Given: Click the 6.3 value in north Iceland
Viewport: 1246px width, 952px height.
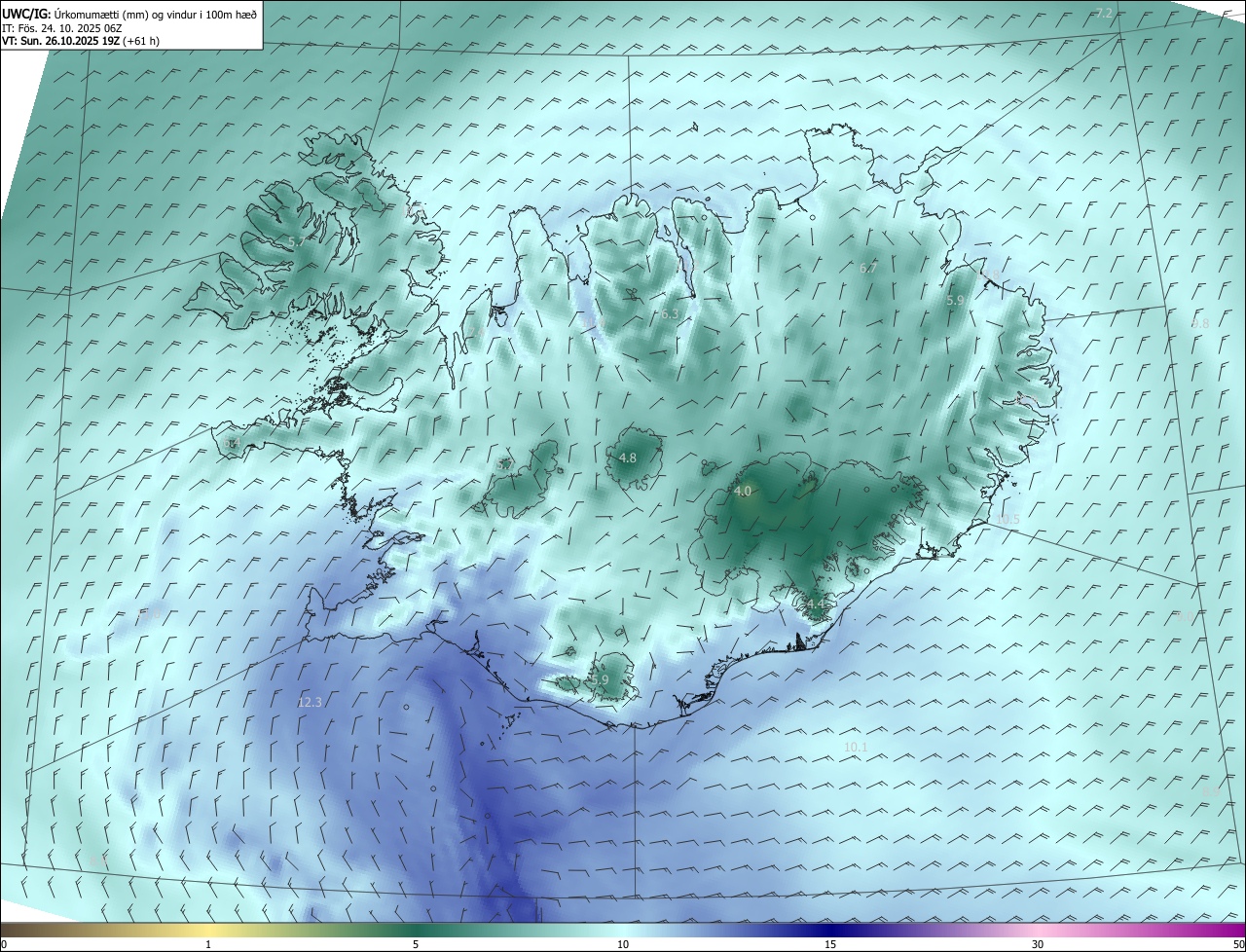Looking at the screenshot, I should (x=670, y=314).
